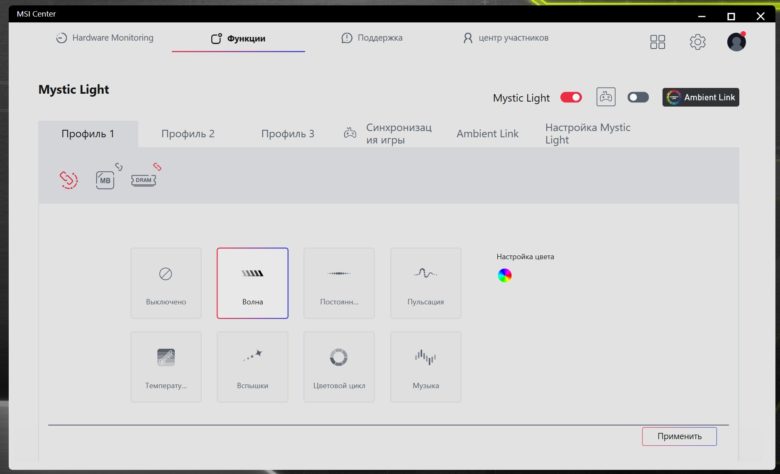Maximize the MSI Center window

click(x=731, y=16)
